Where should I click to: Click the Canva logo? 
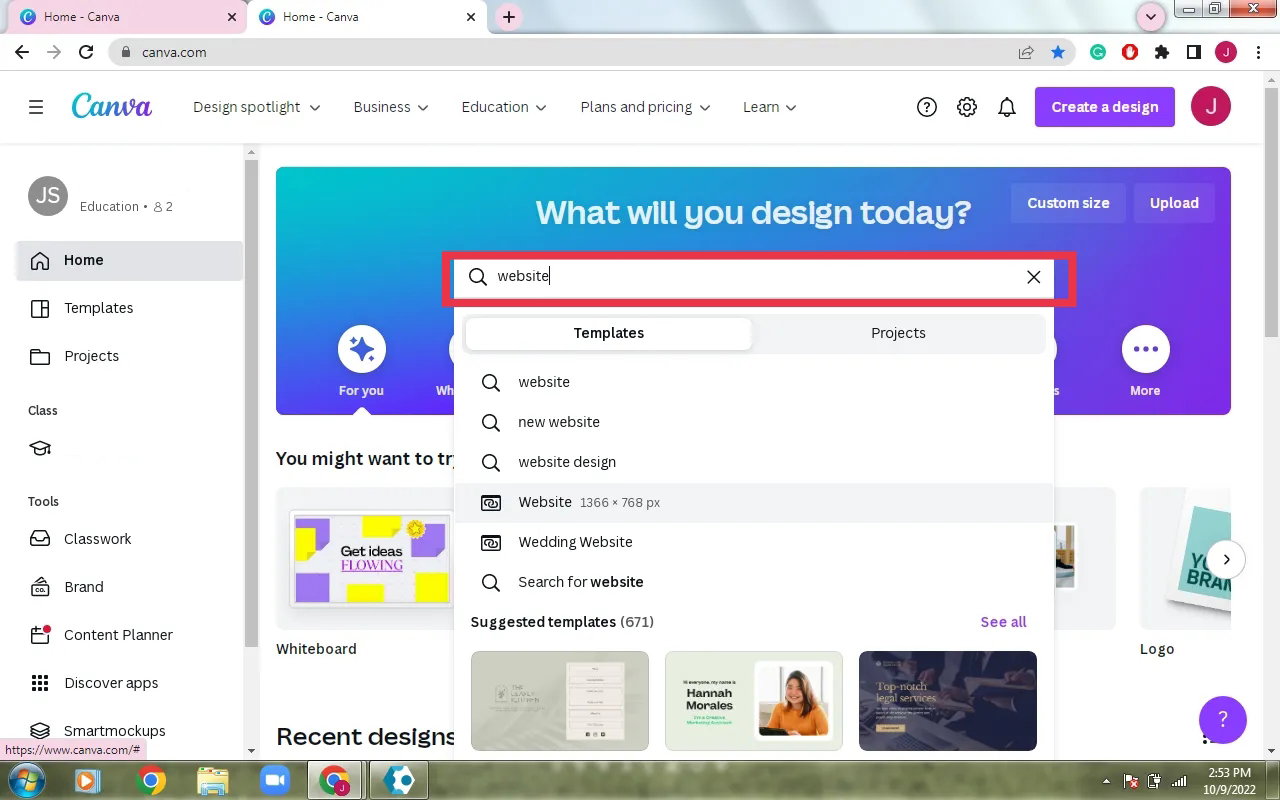click(x=112, y=106)
